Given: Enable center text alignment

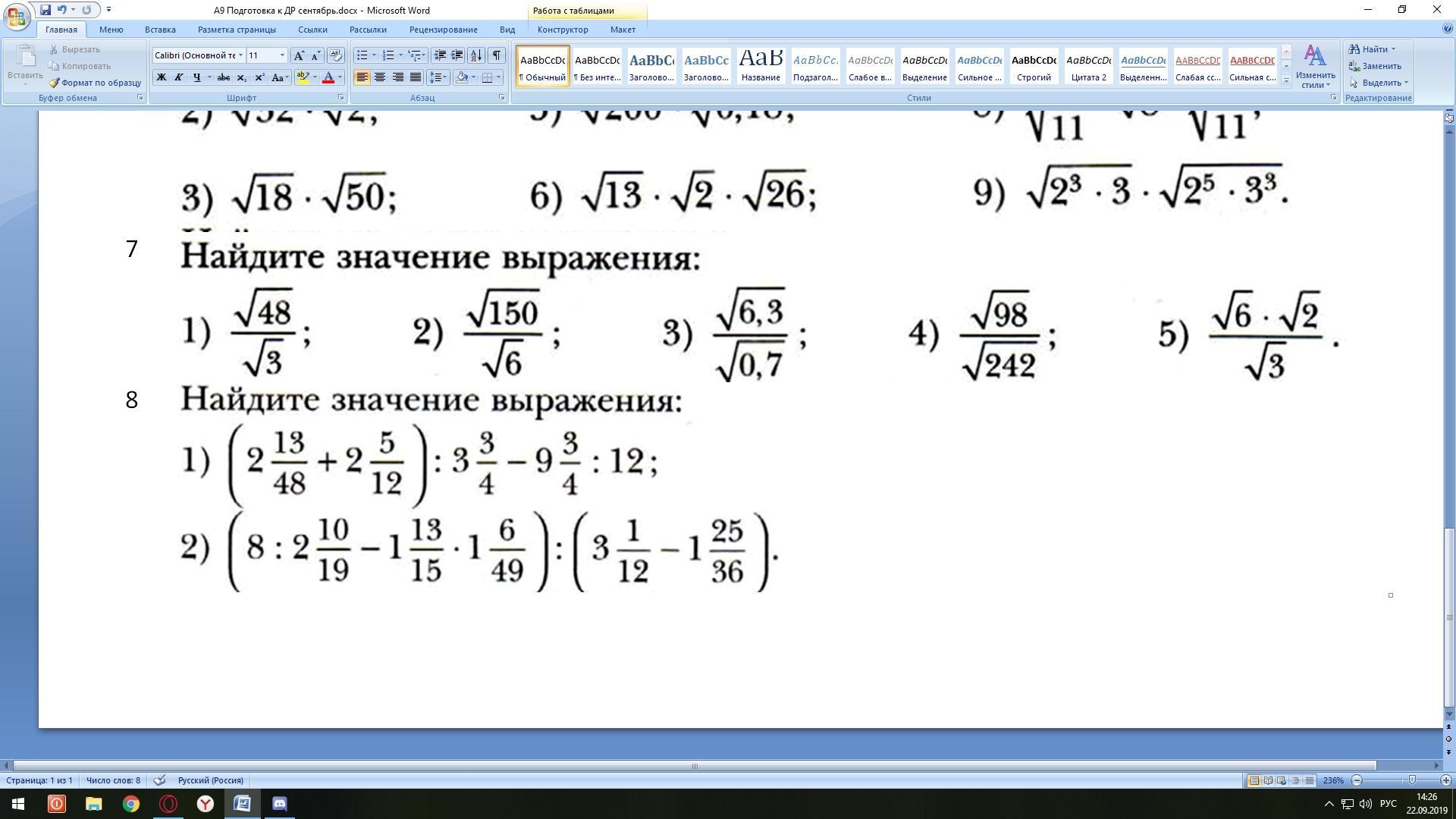Looking at the screenshot, I should pyautogui.click(x=379, y=77).
